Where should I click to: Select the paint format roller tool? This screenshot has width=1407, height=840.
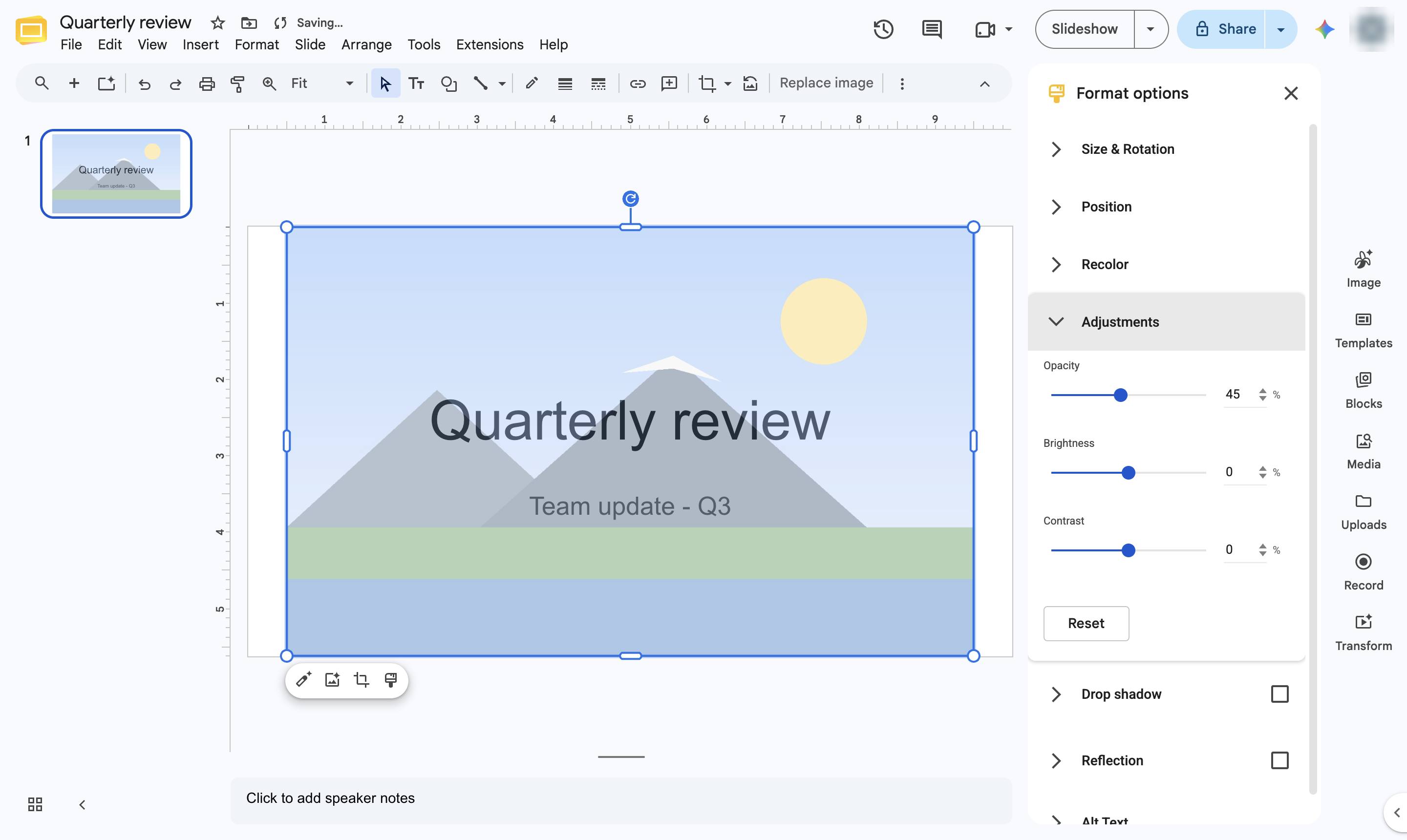tap(238, 84)
